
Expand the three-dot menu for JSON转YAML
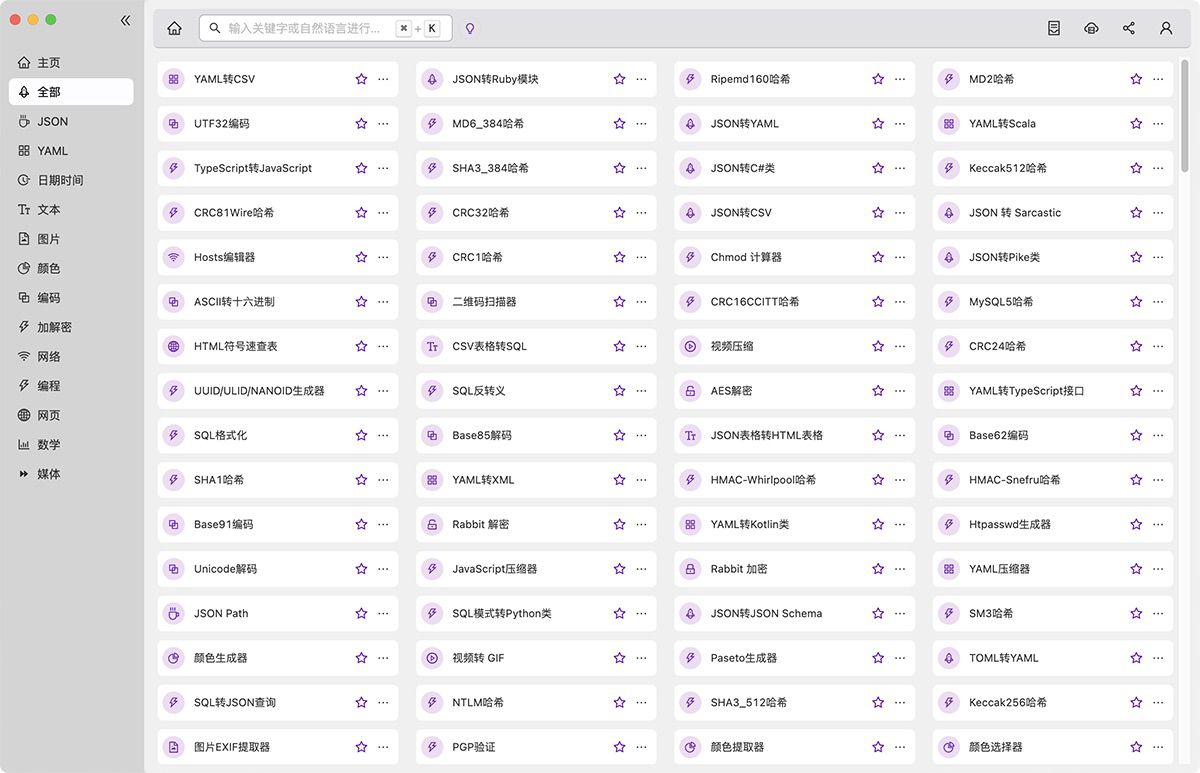click(x=900, y=124)
